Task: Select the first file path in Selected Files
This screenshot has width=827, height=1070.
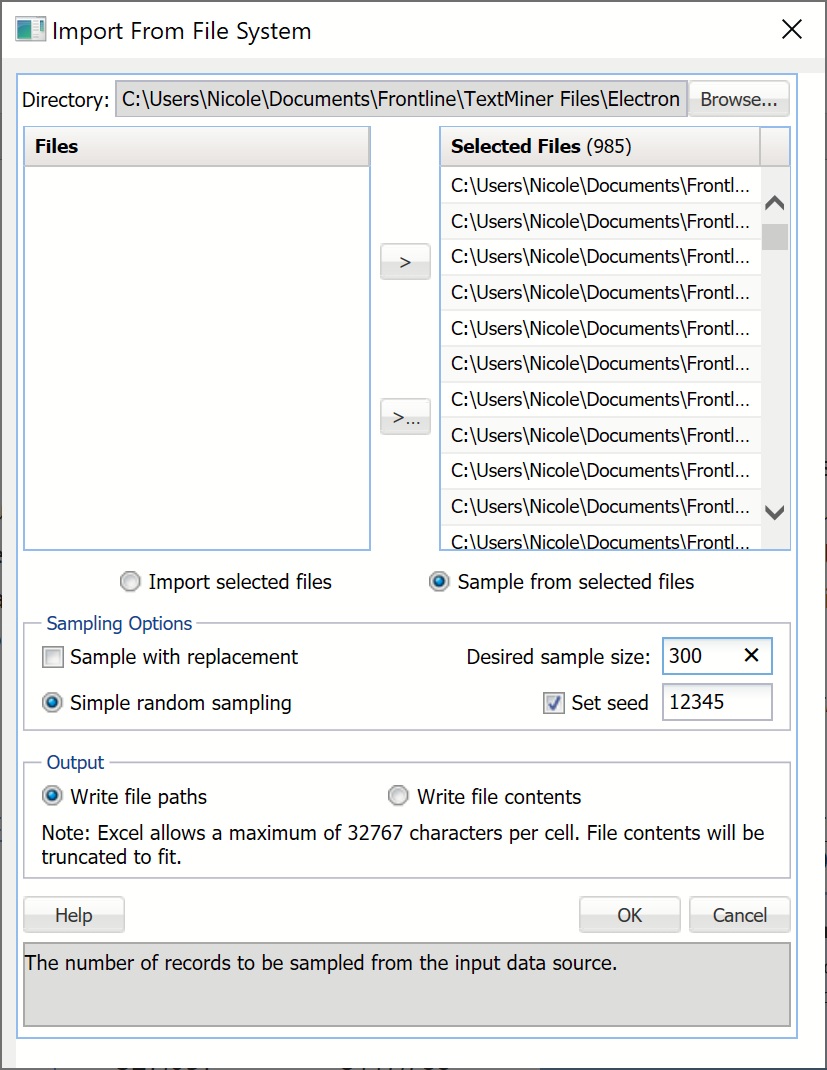Action: 600,185
